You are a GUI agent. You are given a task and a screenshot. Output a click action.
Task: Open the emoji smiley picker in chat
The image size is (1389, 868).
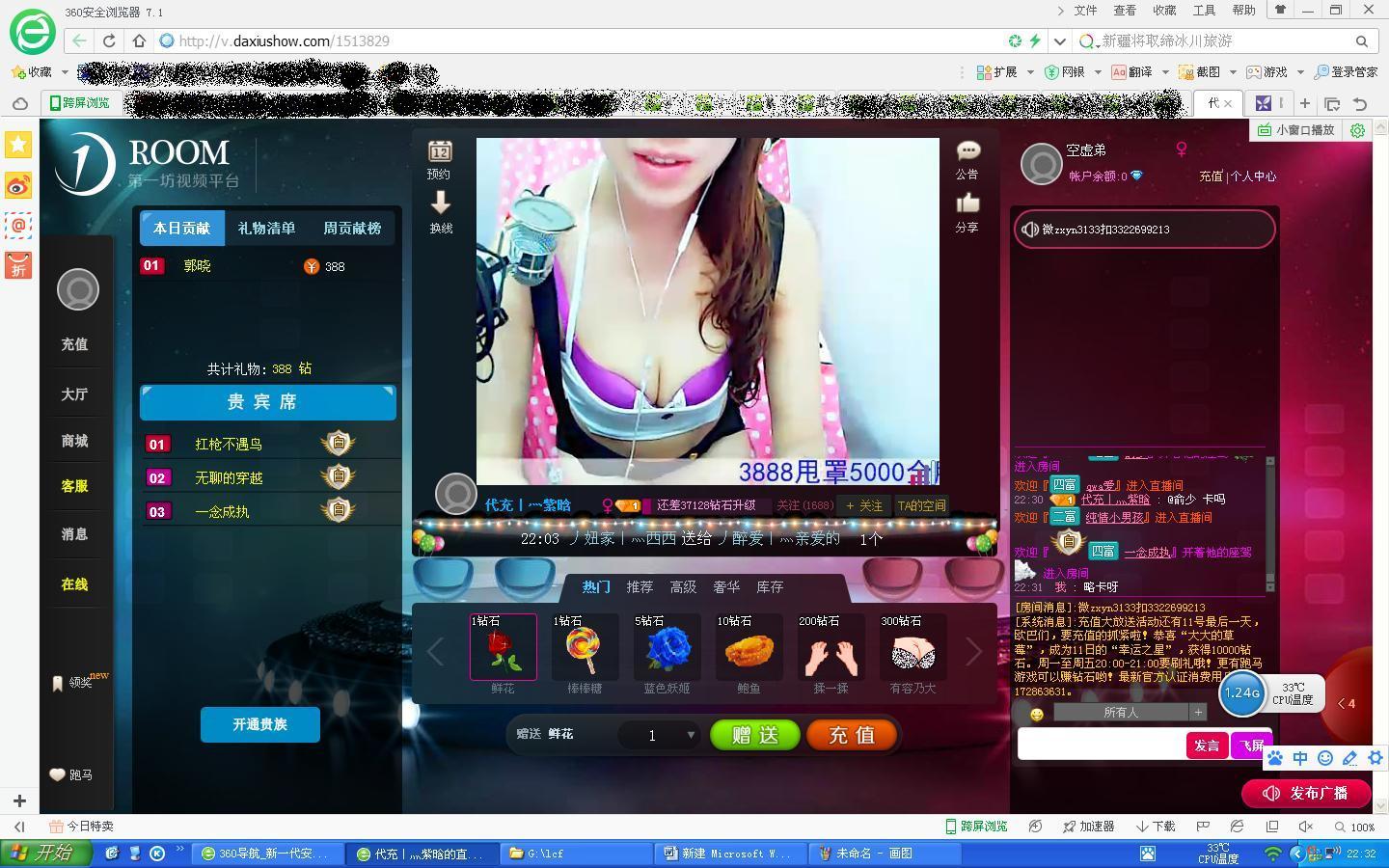click(1036, 714)
